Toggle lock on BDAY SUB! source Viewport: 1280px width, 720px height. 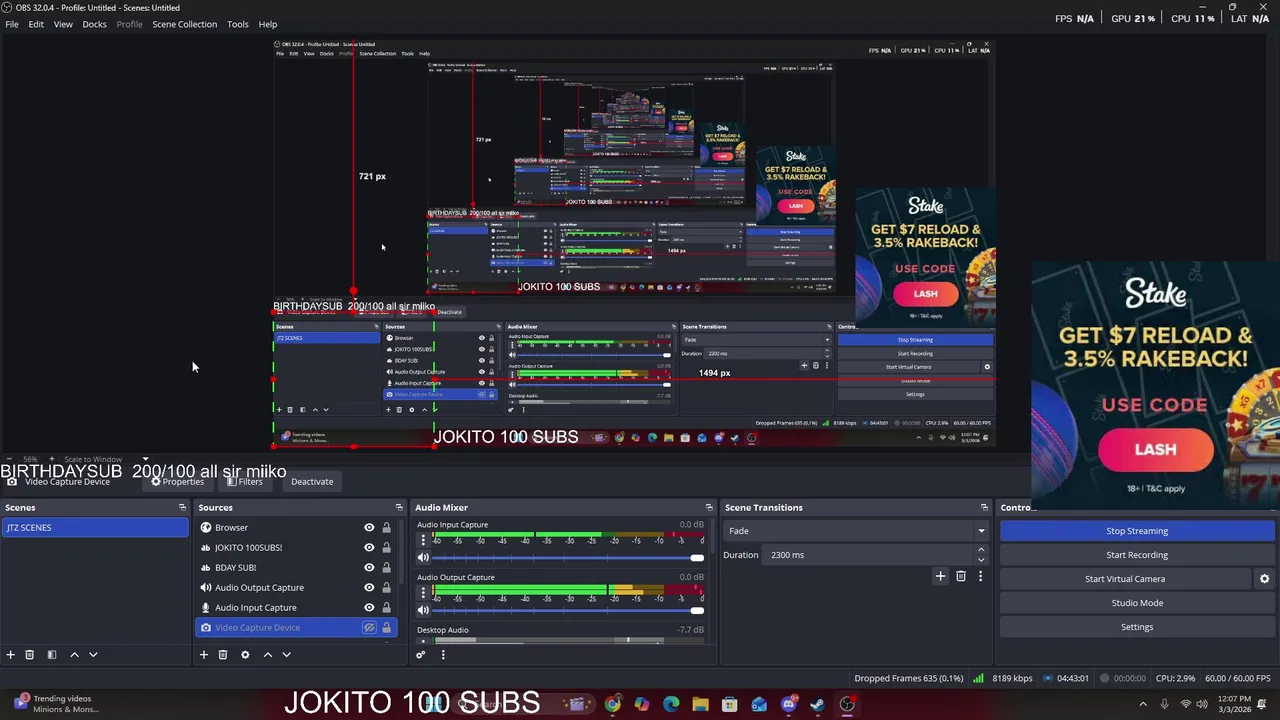click(x=386, y=568)
